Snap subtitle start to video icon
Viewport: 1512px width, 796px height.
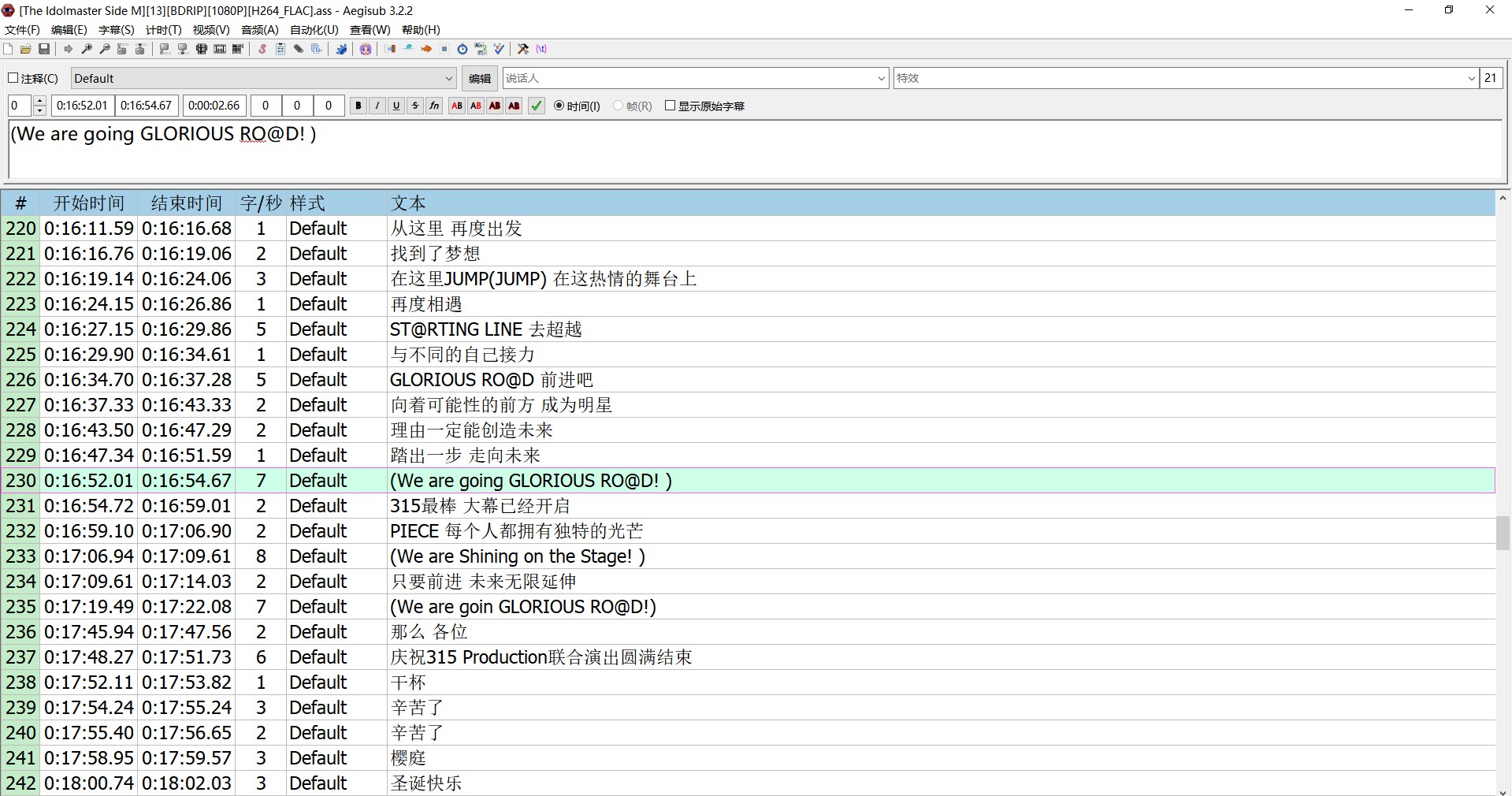tap(165, 49)
